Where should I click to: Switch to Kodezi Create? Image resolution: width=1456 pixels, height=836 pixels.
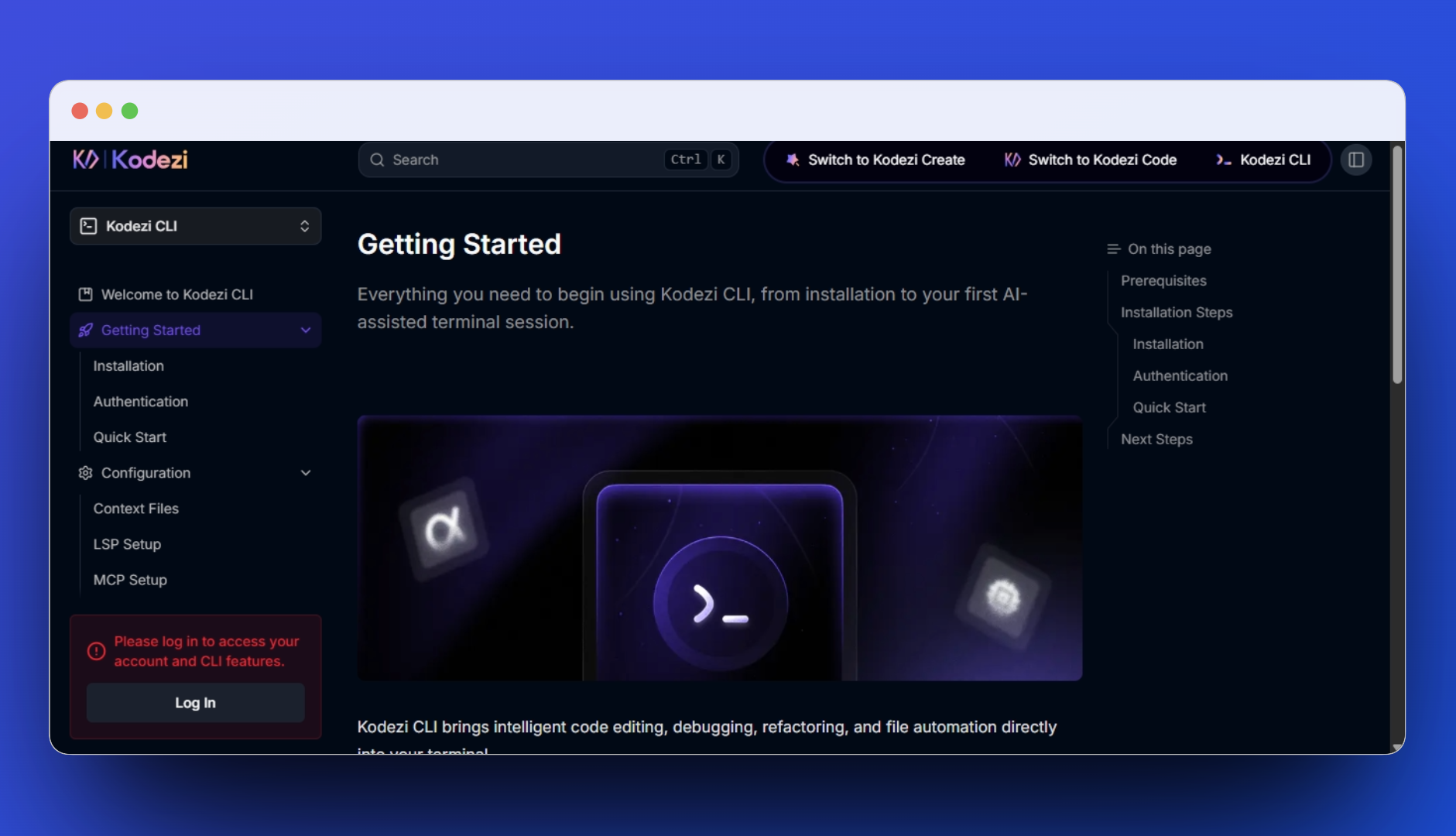click(x=875, y=159)
